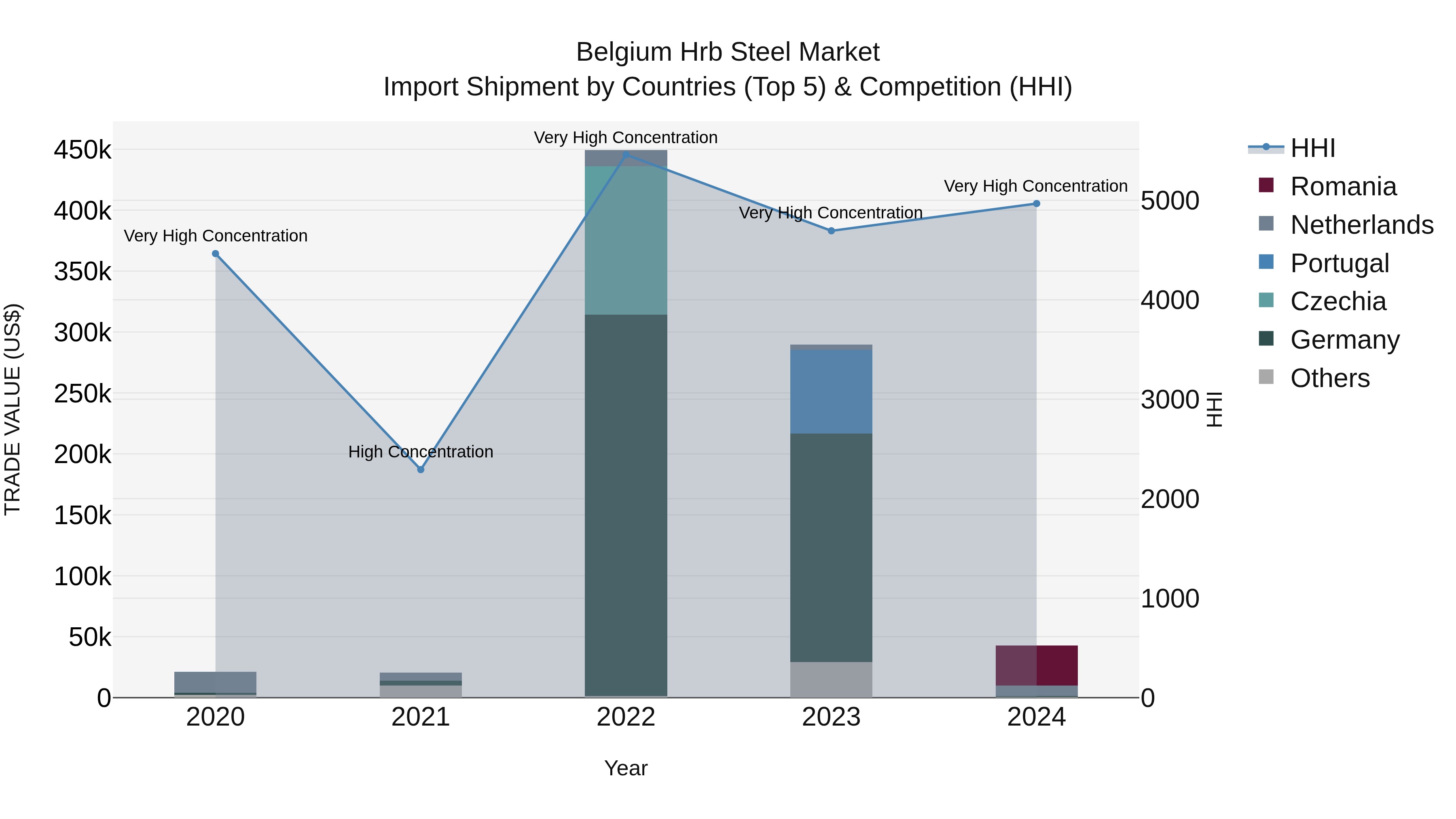
Task: Click the Czechia segment of the 2022 bar
Action: point(626,240)
